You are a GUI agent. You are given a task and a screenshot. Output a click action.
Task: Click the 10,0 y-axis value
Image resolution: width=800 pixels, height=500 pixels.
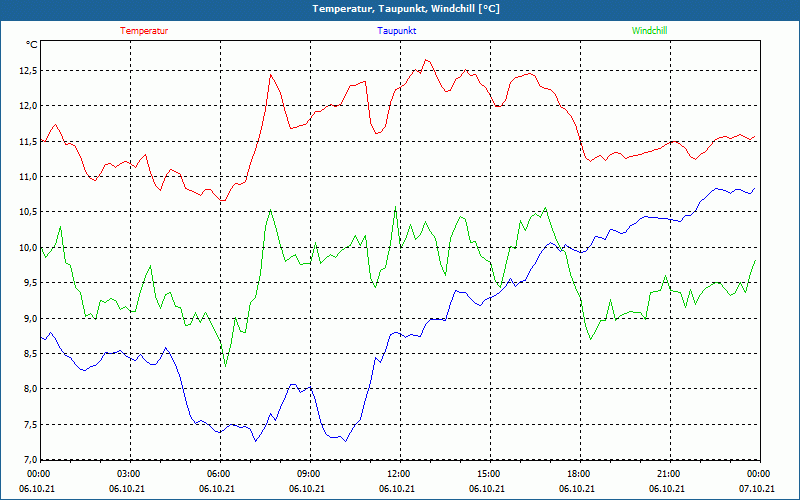(x=29, y=247)
